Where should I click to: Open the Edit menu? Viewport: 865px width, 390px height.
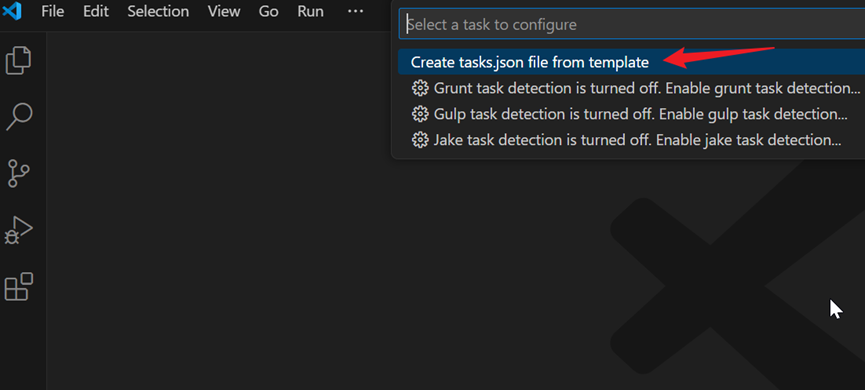click(x=96, y=11)
